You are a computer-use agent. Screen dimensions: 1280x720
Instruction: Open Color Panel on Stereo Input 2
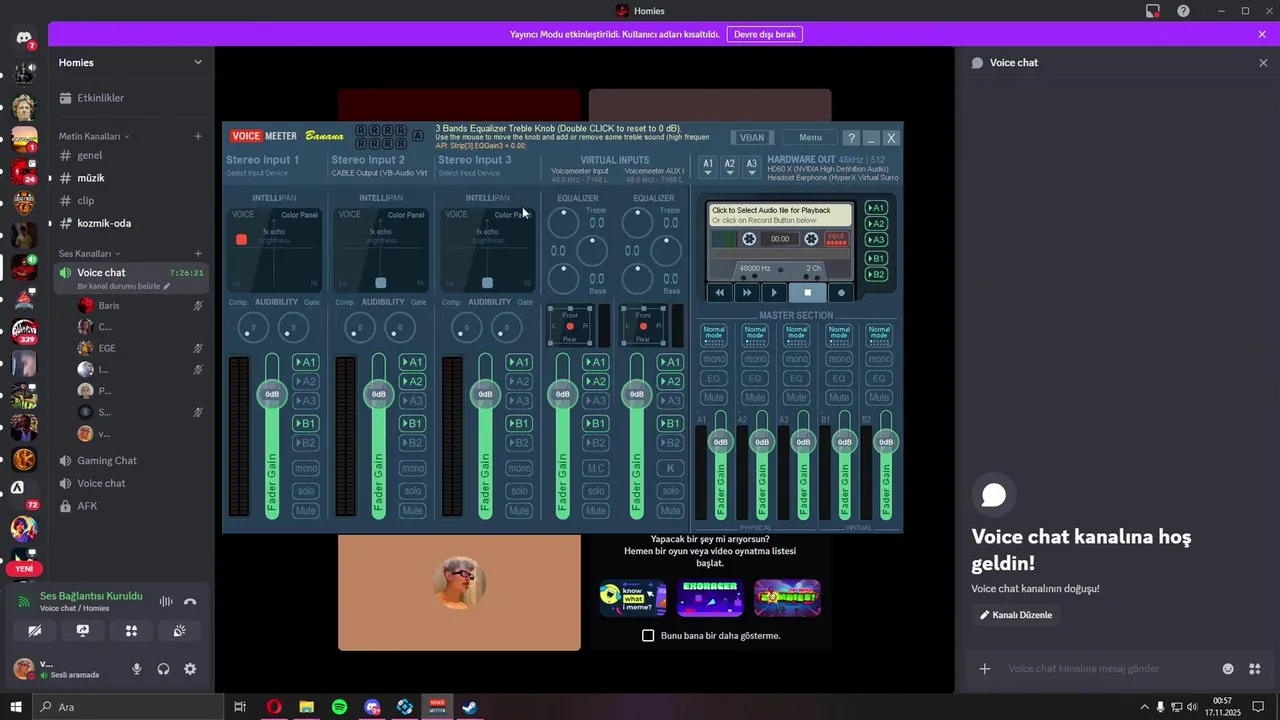406,215
